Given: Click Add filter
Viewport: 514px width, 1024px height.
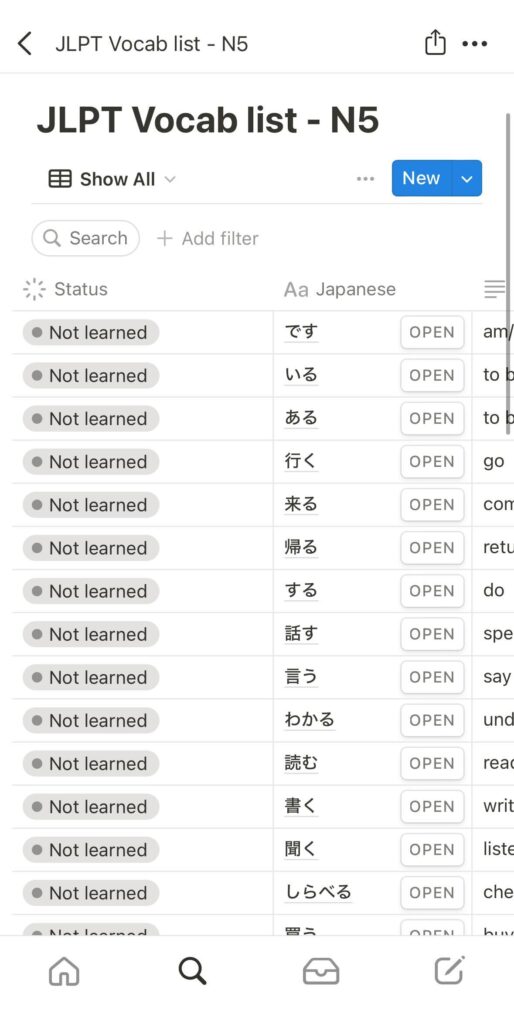Looking at the screenshot, I should [208, 238].
